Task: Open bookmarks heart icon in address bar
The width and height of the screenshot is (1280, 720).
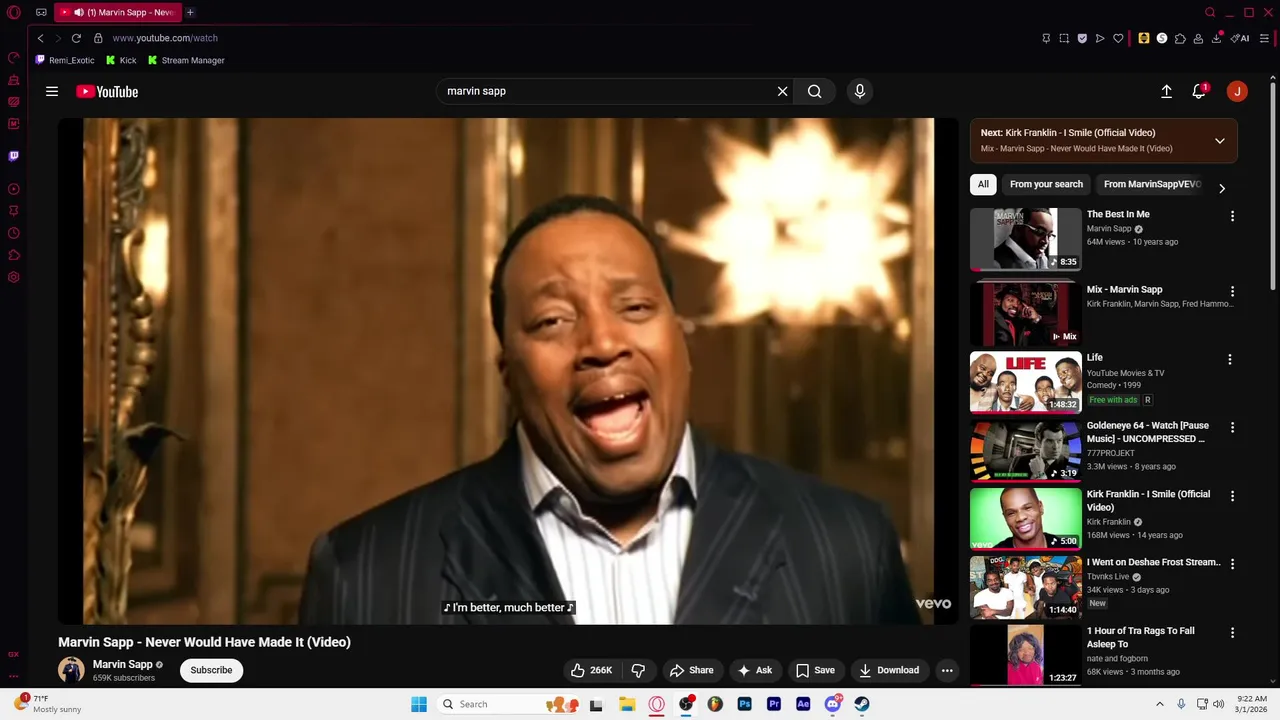Action: (1118, 38)
